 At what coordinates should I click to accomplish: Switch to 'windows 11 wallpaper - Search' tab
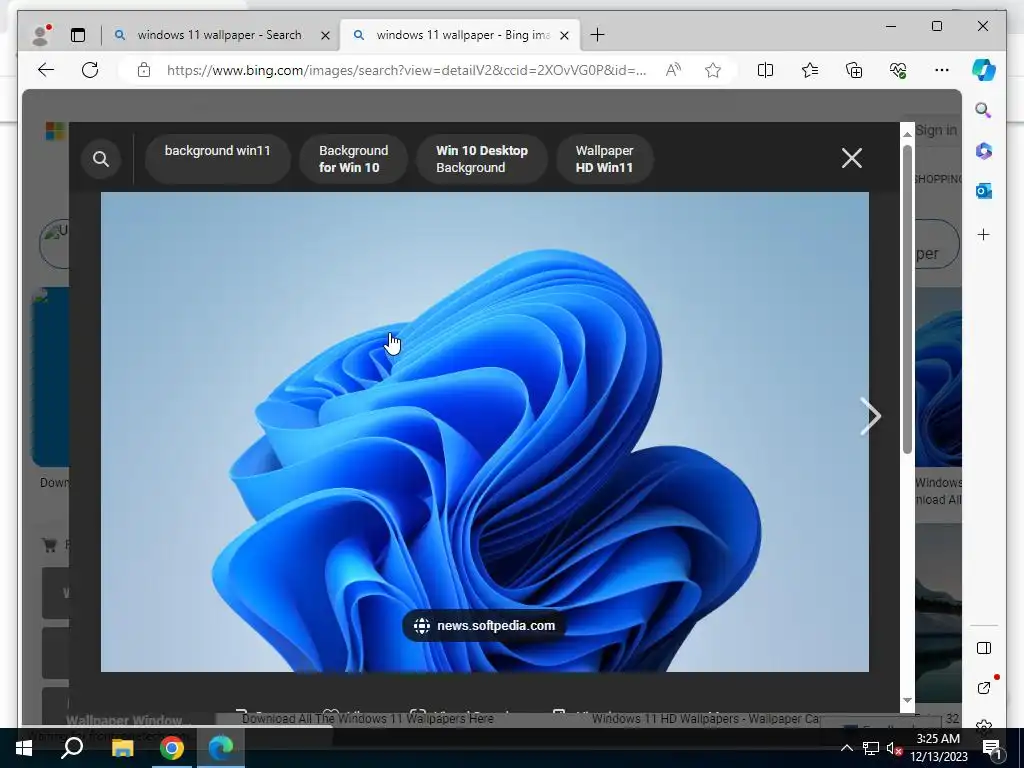tap(219, 35)
